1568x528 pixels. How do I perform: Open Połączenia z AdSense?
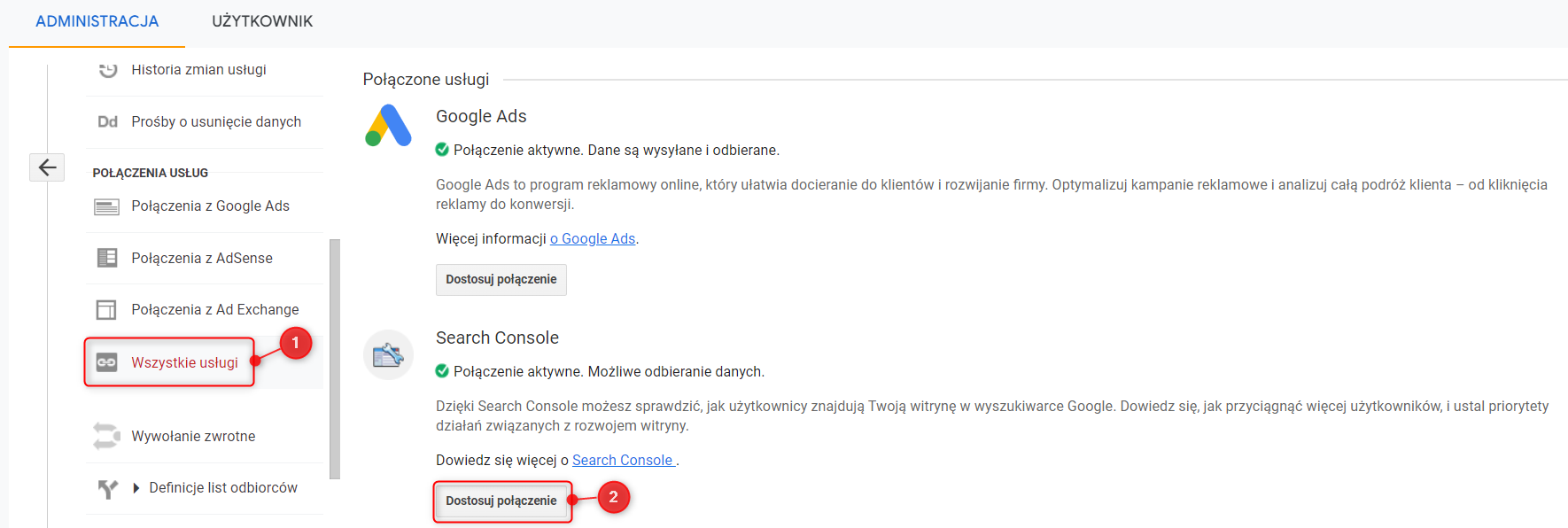click(x=202, y=259)
